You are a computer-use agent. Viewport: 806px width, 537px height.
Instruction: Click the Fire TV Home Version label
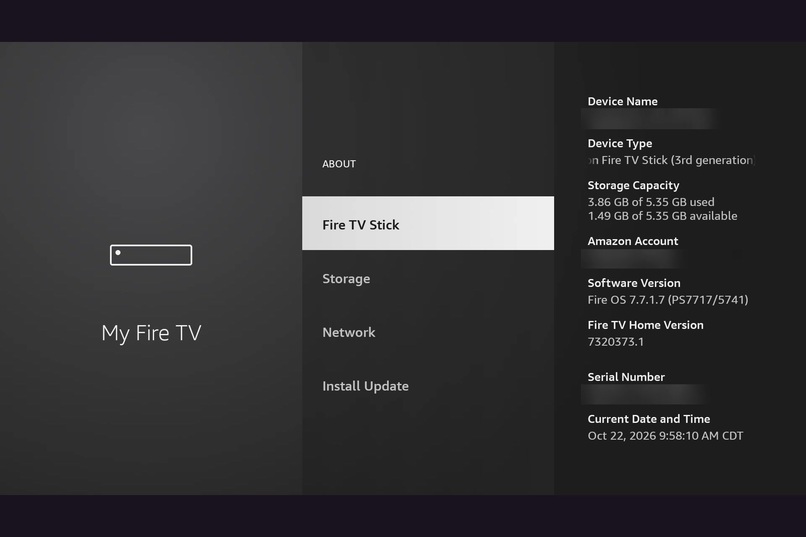pyautogui.click(x=646, y=325)
